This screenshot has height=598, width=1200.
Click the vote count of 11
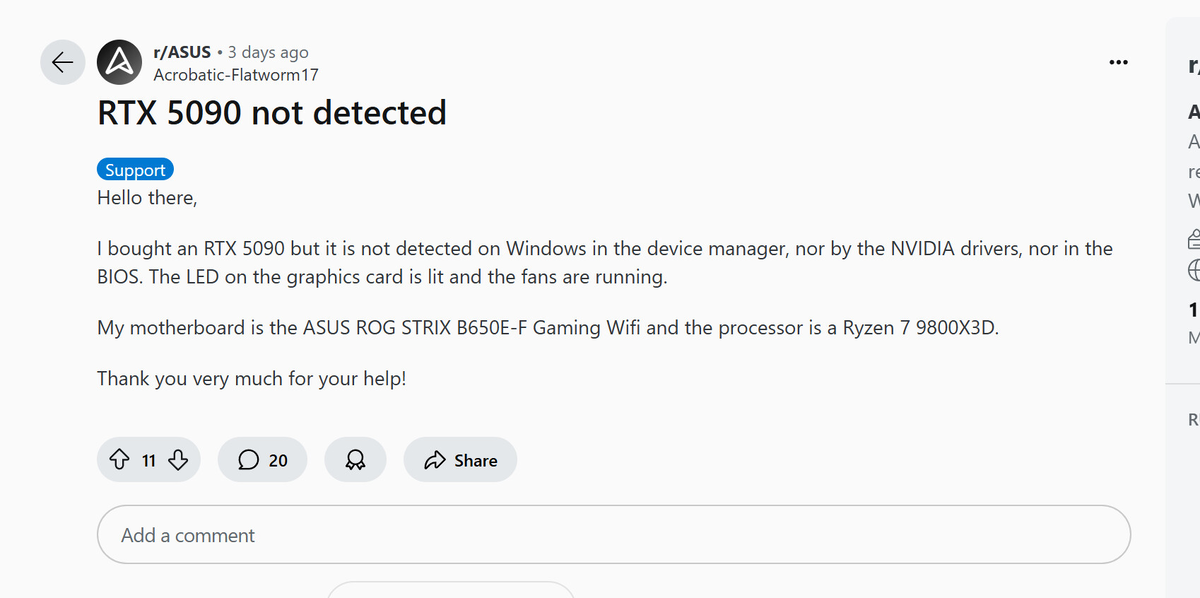pyautogui.click(x=149, y=460)
